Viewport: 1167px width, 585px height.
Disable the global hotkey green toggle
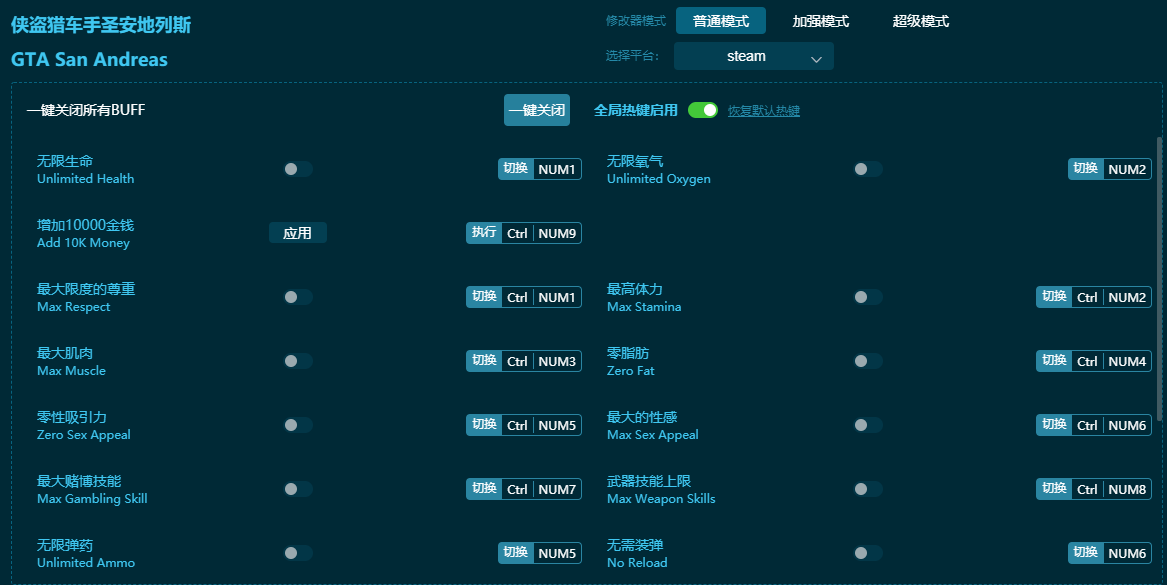point(703,110)
